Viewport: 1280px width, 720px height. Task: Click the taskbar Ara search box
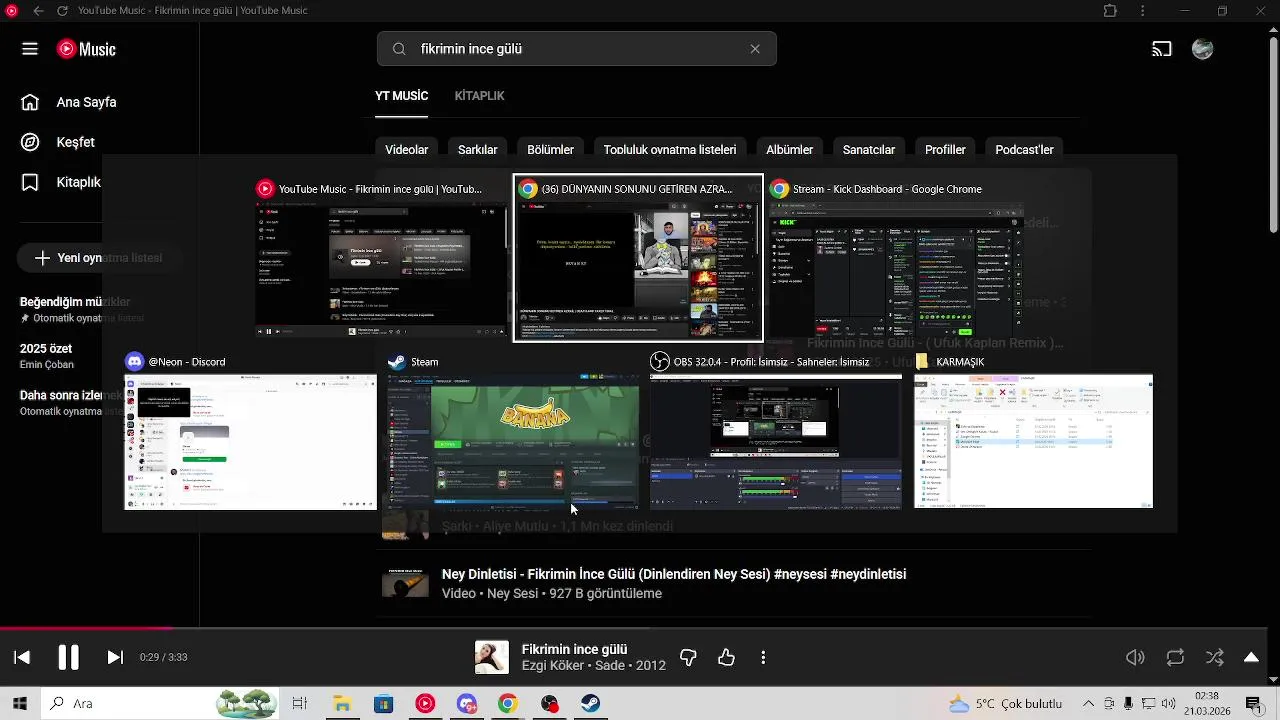(x=160, y=704)
